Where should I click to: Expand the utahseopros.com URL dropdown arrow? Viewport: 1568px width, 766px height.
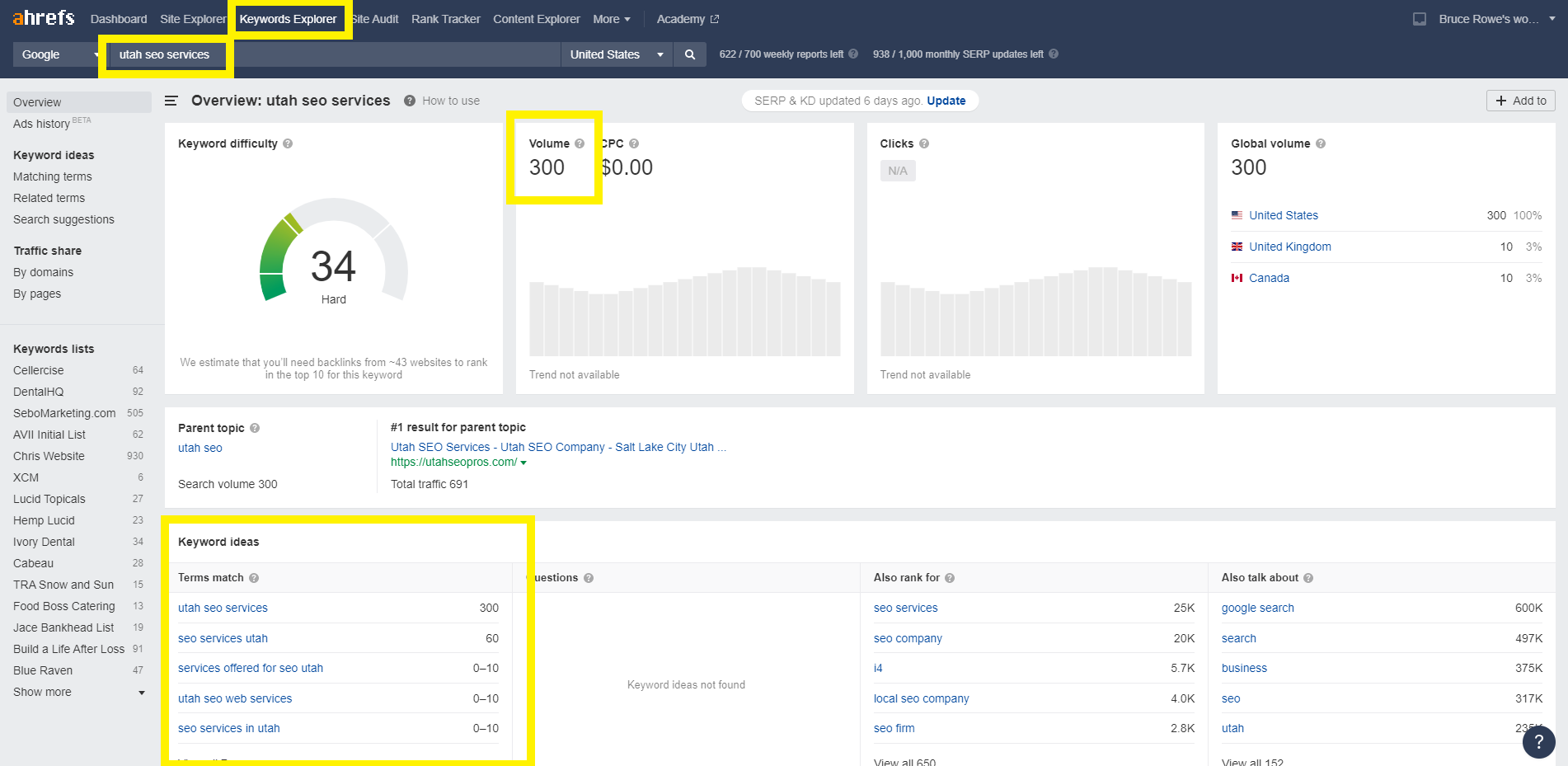point(523,463)
